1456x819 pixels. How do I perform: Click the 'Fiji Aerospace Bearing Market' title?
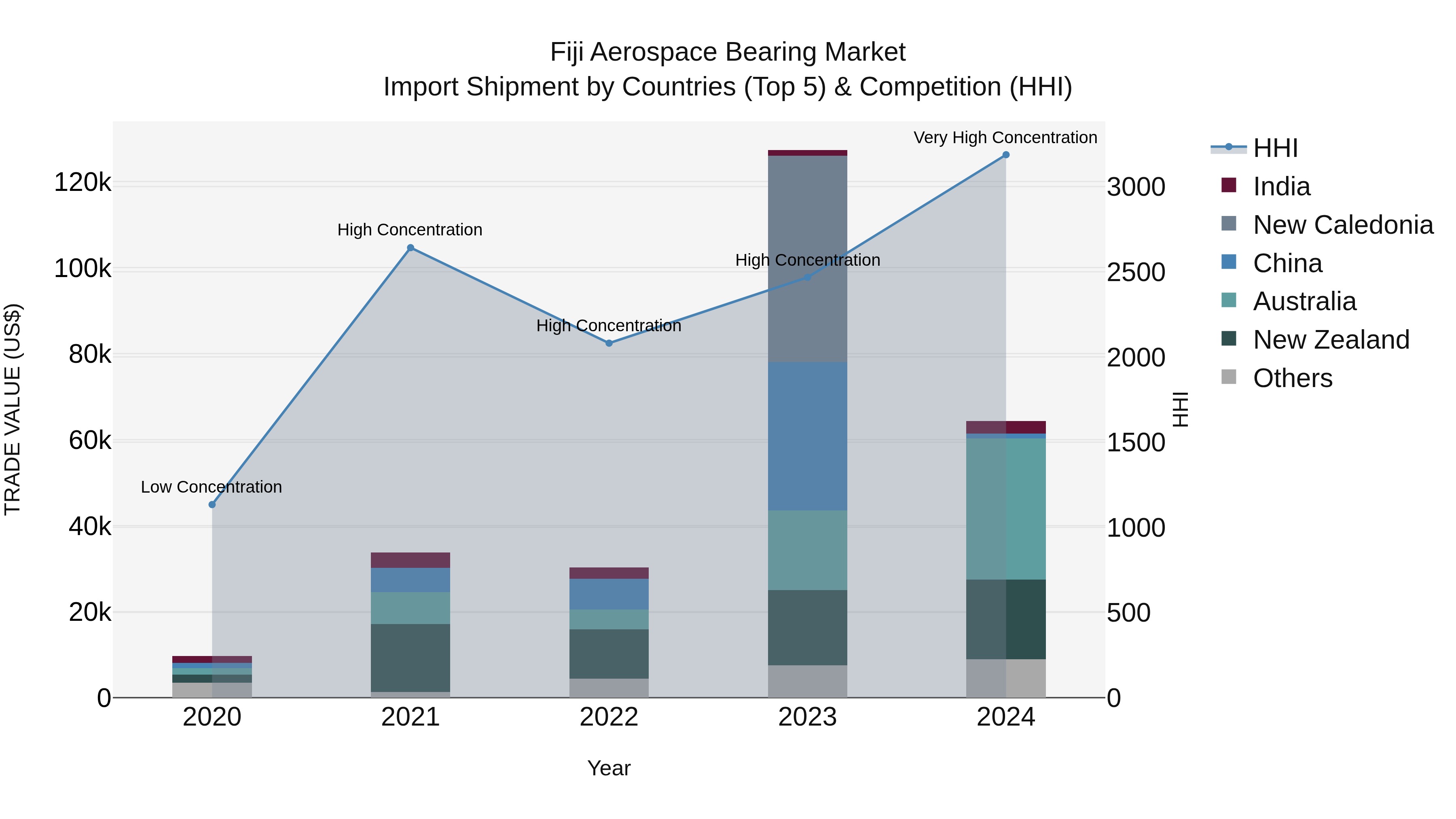(x=728, y=52)
